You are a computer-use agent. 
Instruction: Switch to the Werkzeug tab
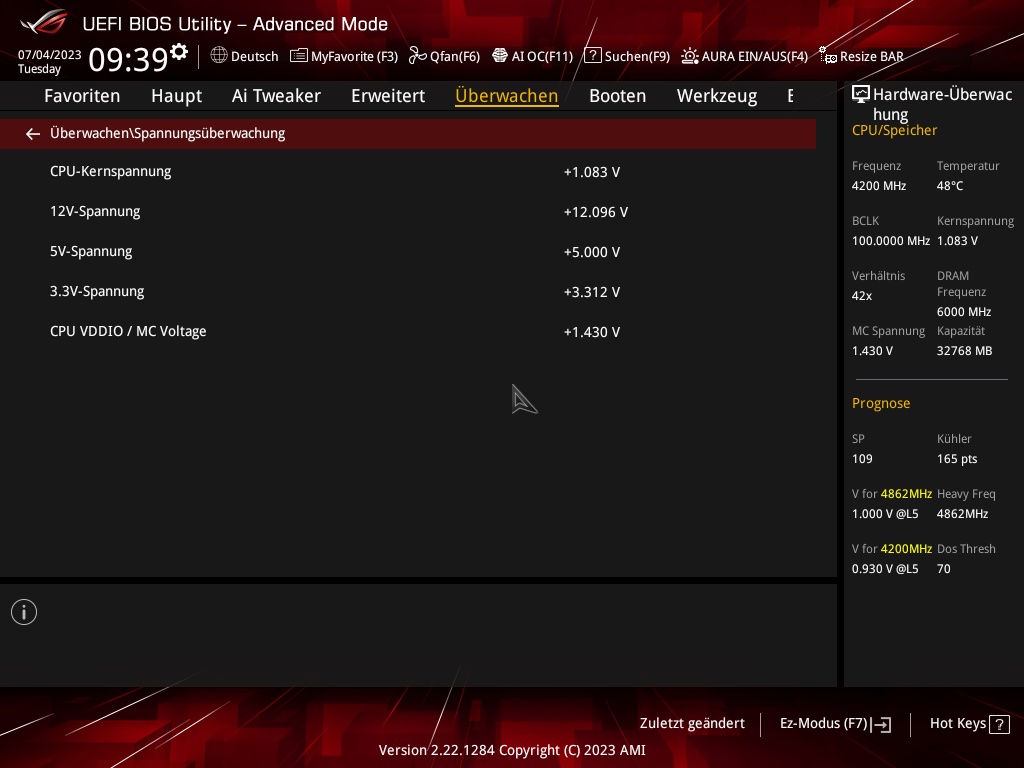tap(717, 96)
